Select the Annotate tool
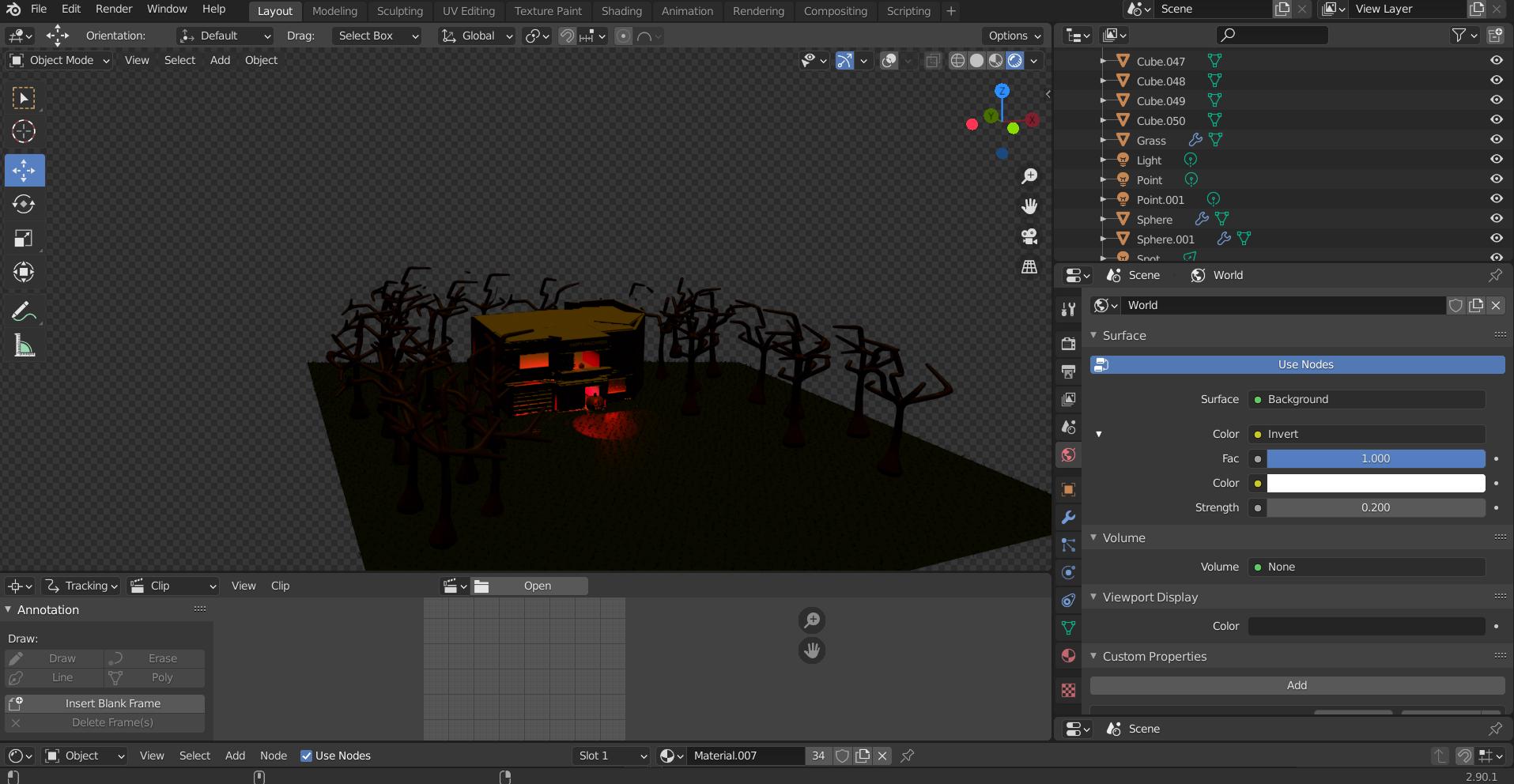This screenshot has height=784, width=1514. pos(24,312)
